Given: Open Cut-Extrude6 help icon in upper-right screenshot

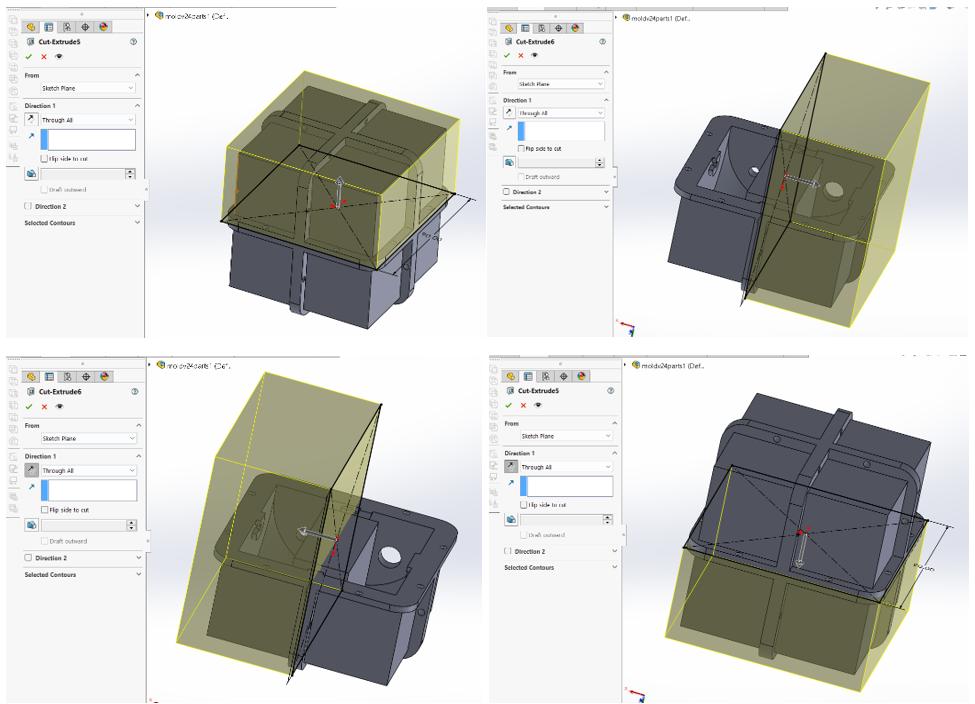Looking at the screenshot, I should 602,42.
